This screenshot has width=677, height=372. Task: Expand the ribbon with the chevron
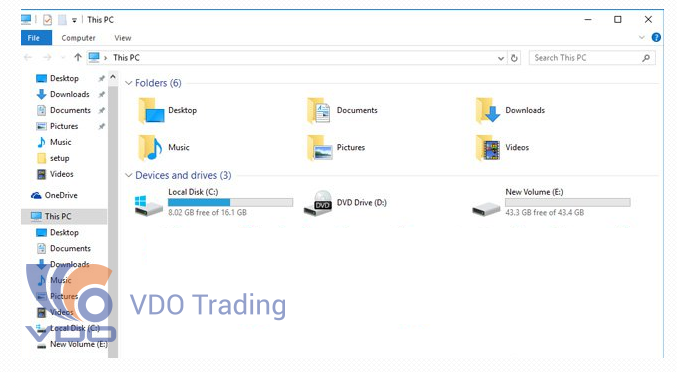pyautogui.click(x=642, y=38)
